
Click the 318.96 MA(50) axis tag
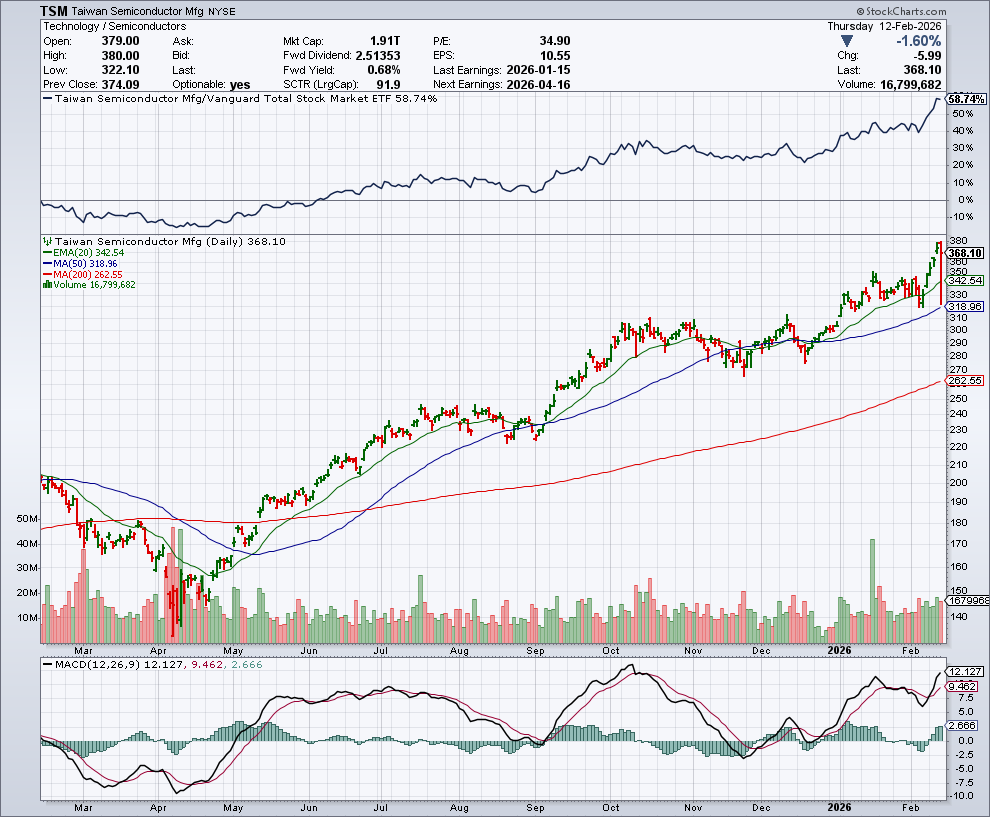966,306
